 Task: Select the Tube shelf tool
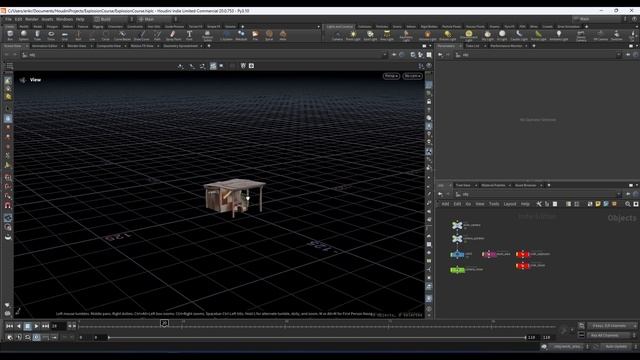click(37, 36)
